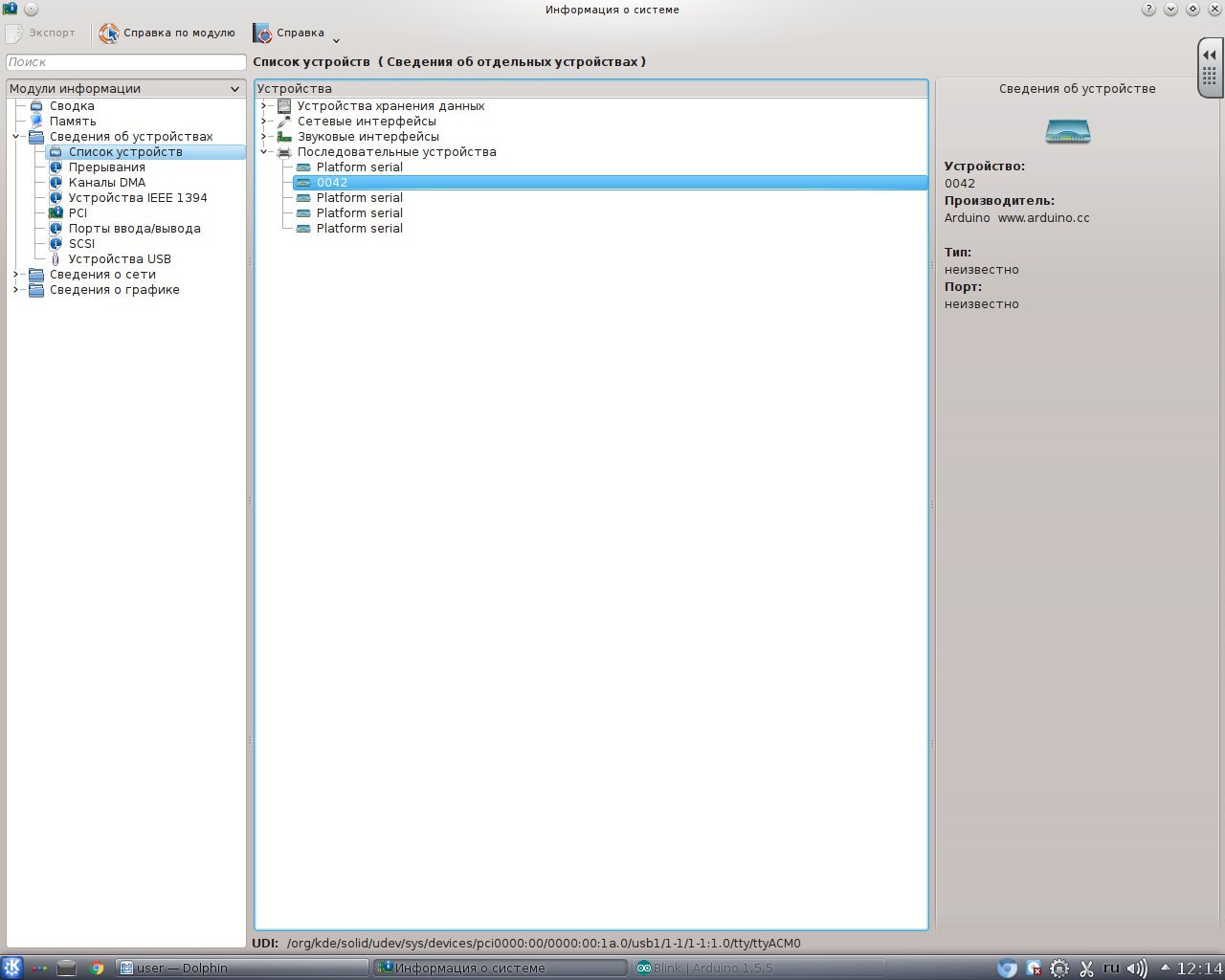1225x980 pixels.
Task: Open the Устройства IEEE 1394 module
Action: click(138, 198)
